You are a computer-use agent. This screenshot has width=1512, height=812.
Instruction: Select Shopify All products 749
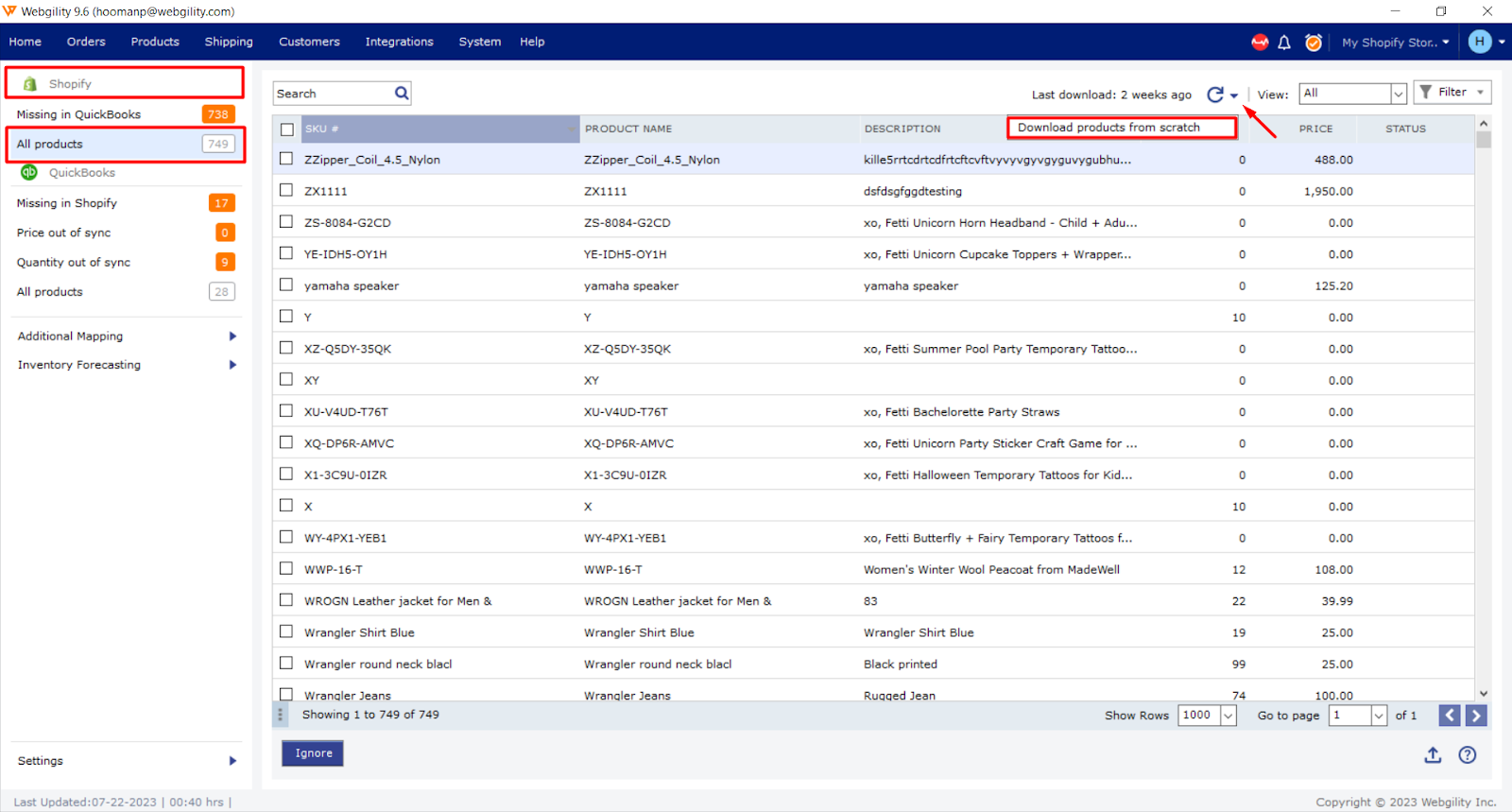[126, 144]
